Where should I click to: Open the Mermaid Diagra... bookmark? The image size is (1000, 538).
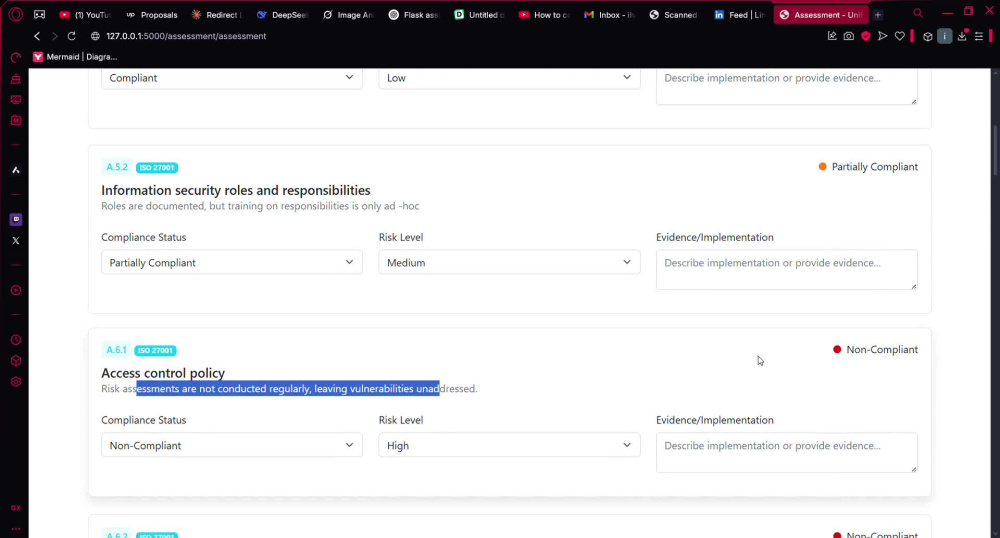point(75,57)
